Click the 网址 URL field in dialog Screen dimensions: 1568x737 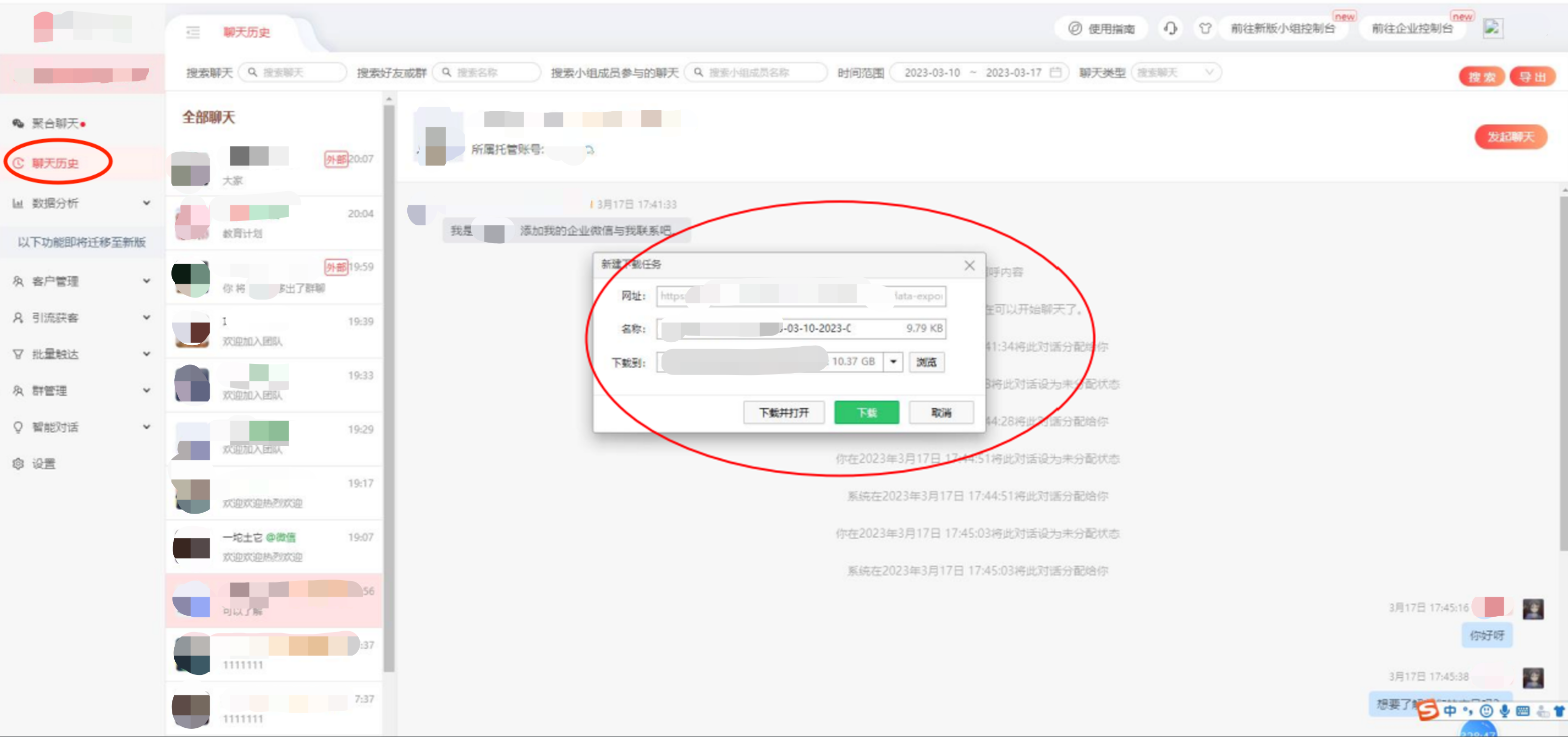(801, 296)
